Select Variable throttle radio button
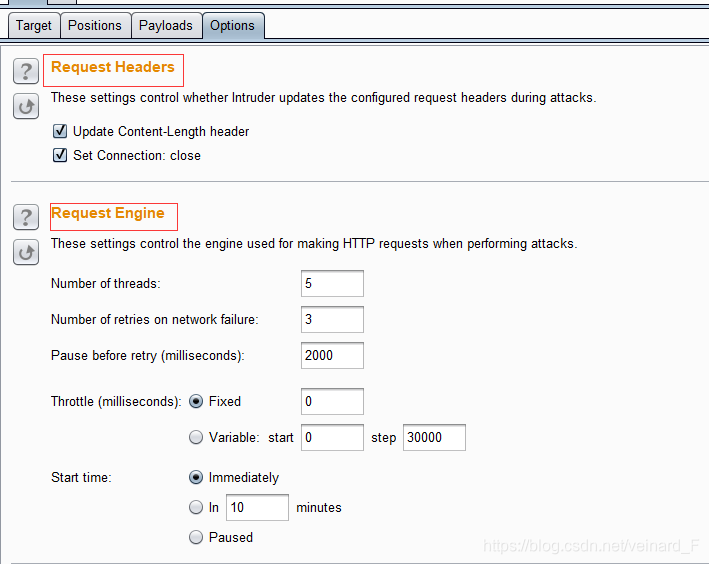The height and width of the screenshot is (564, 709). pyautogui.click(x=196, y=437)
